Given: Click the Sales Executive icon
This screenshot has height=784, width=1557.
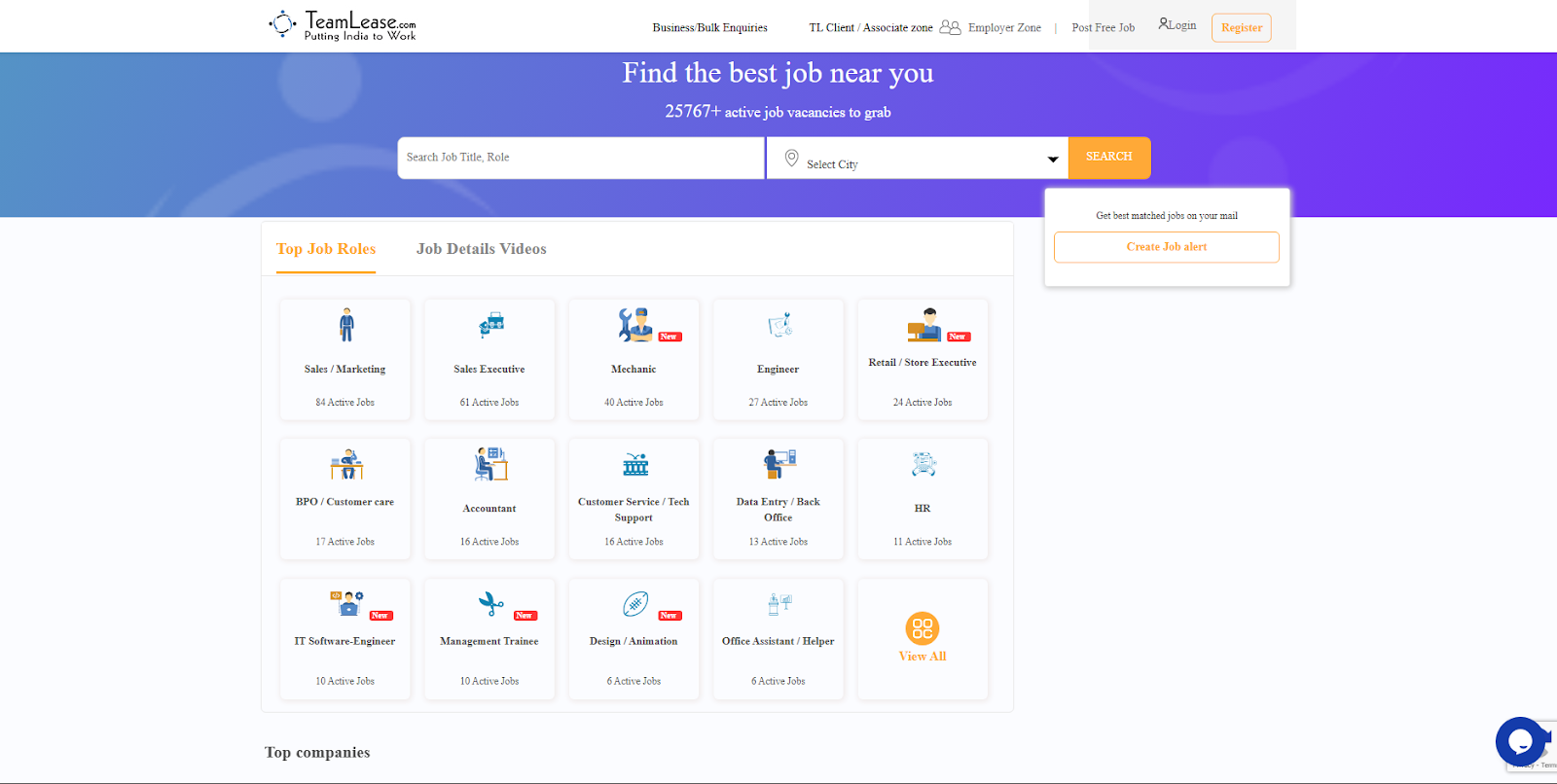Looking at the screenshot, I should [x=491, y=325].
